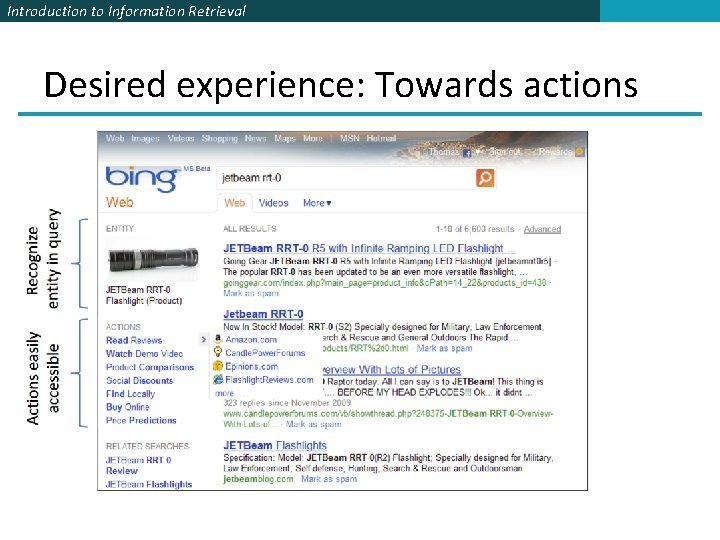Open Overview With Lots of Pictures result

pos(392,370)
